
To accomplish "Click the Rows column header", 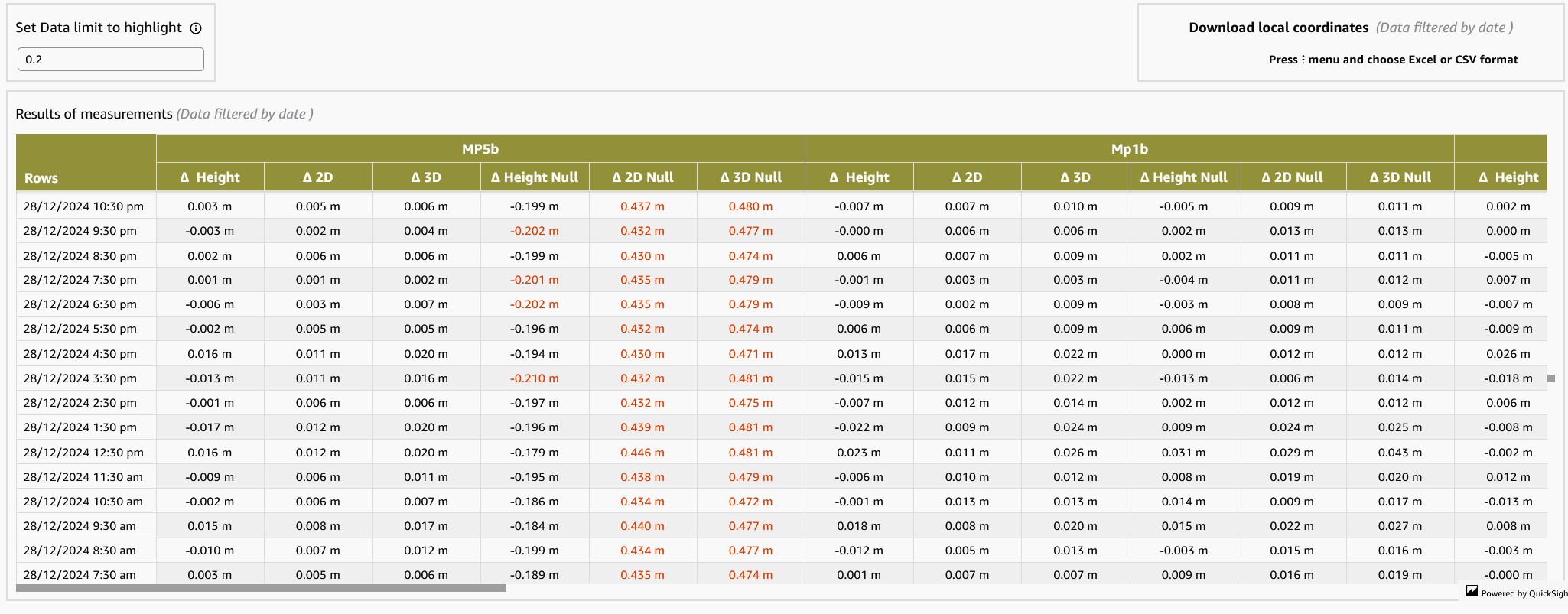I will (x=41, y=178).
